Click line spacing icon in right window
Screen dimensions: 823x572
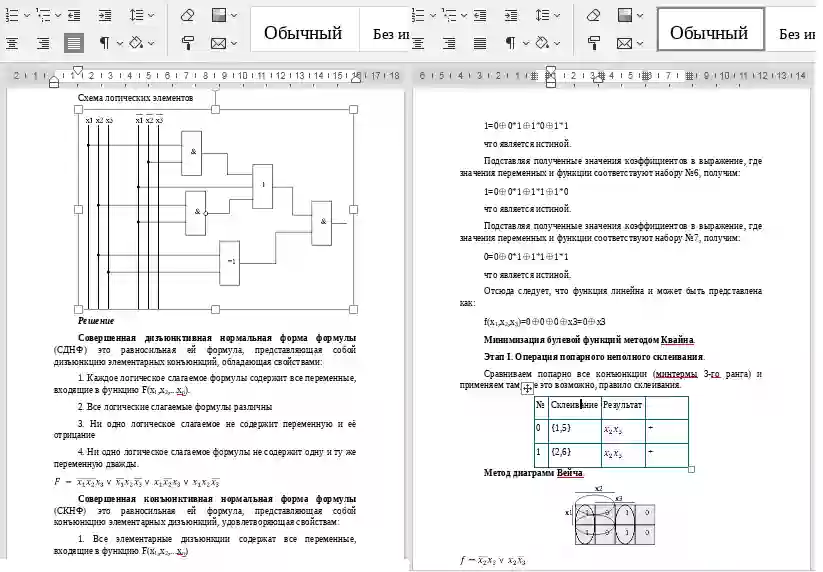pos(542,15)
